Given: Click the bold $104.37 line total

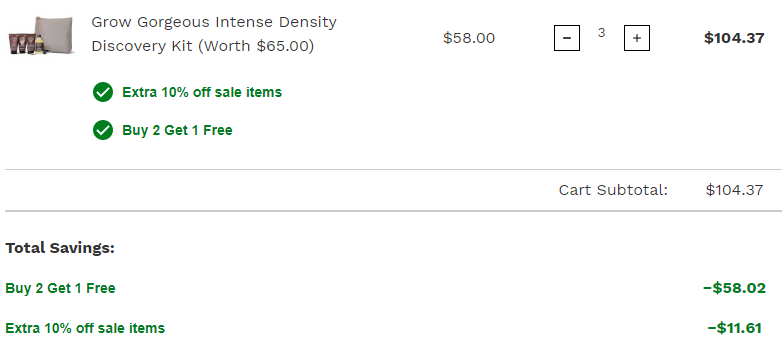Looking at the screenshot, I should (734, 38).
